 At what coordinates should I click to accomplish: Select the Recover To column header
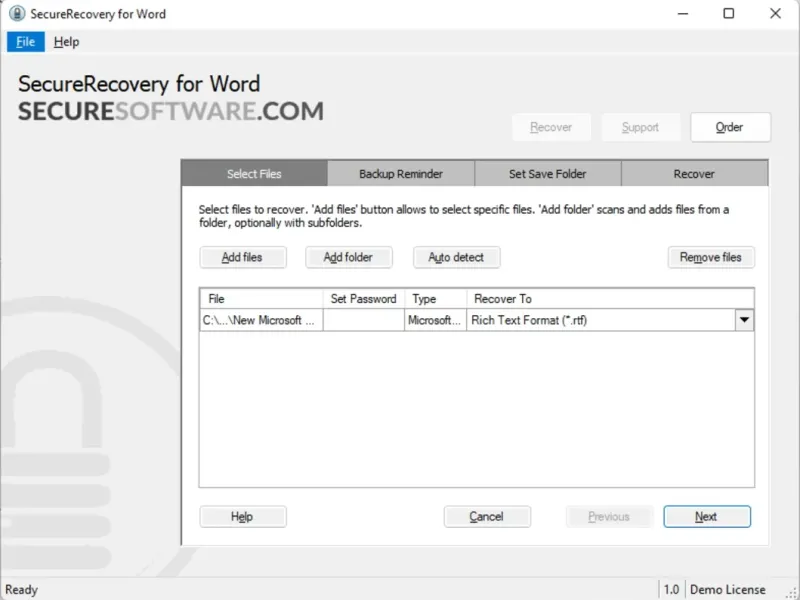click(610, 298)
